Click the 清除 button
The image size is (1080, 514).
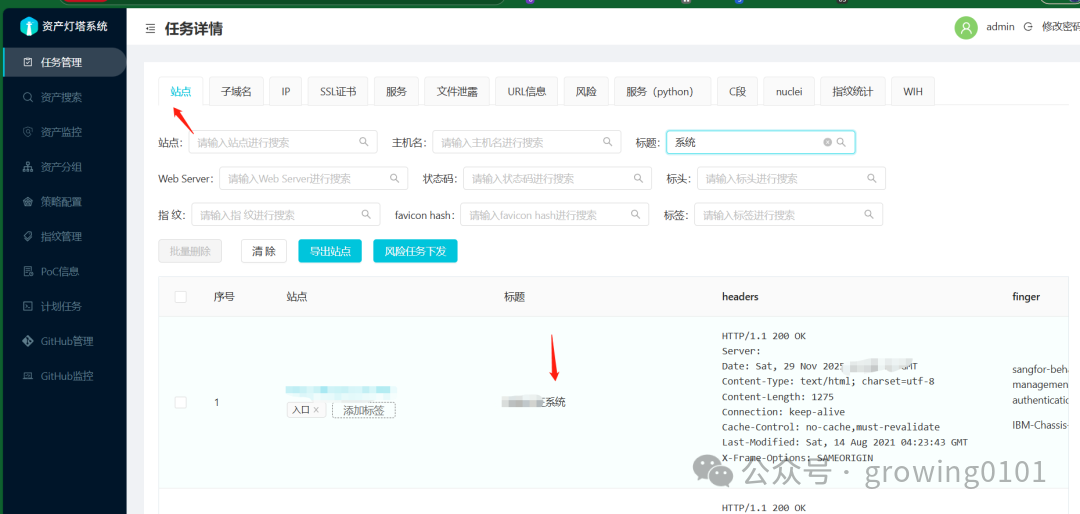[x=264, y=251]
